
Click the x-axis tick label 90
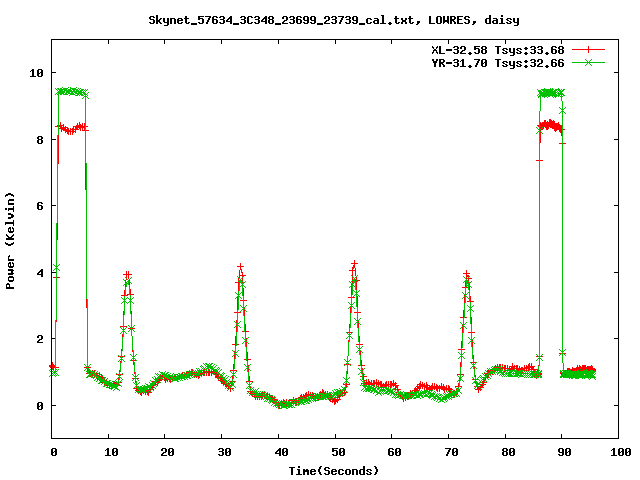(x=564, y=452)
